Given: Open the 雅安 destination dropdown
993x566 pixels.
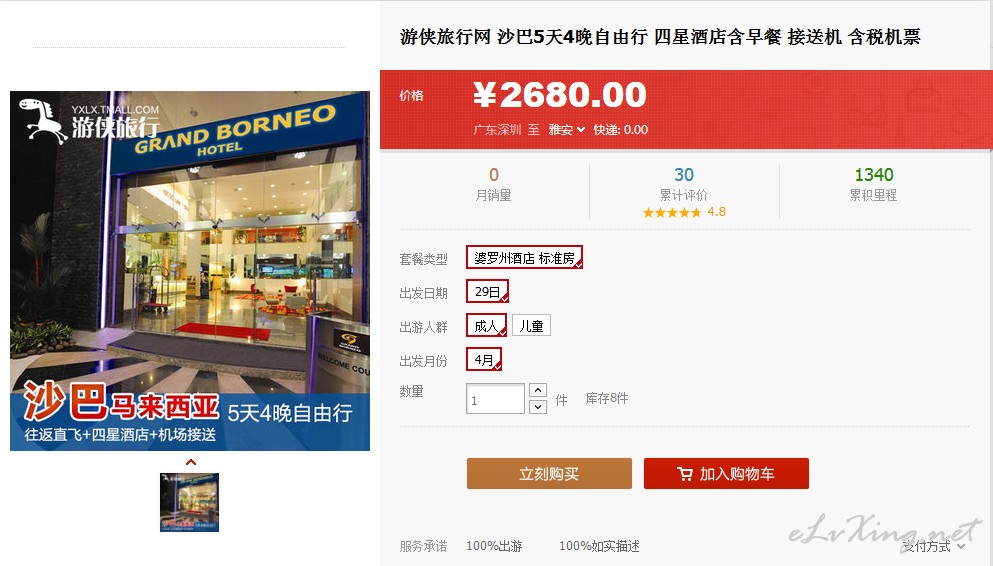Looking at the screenshot, I should (x=566, y=129).
